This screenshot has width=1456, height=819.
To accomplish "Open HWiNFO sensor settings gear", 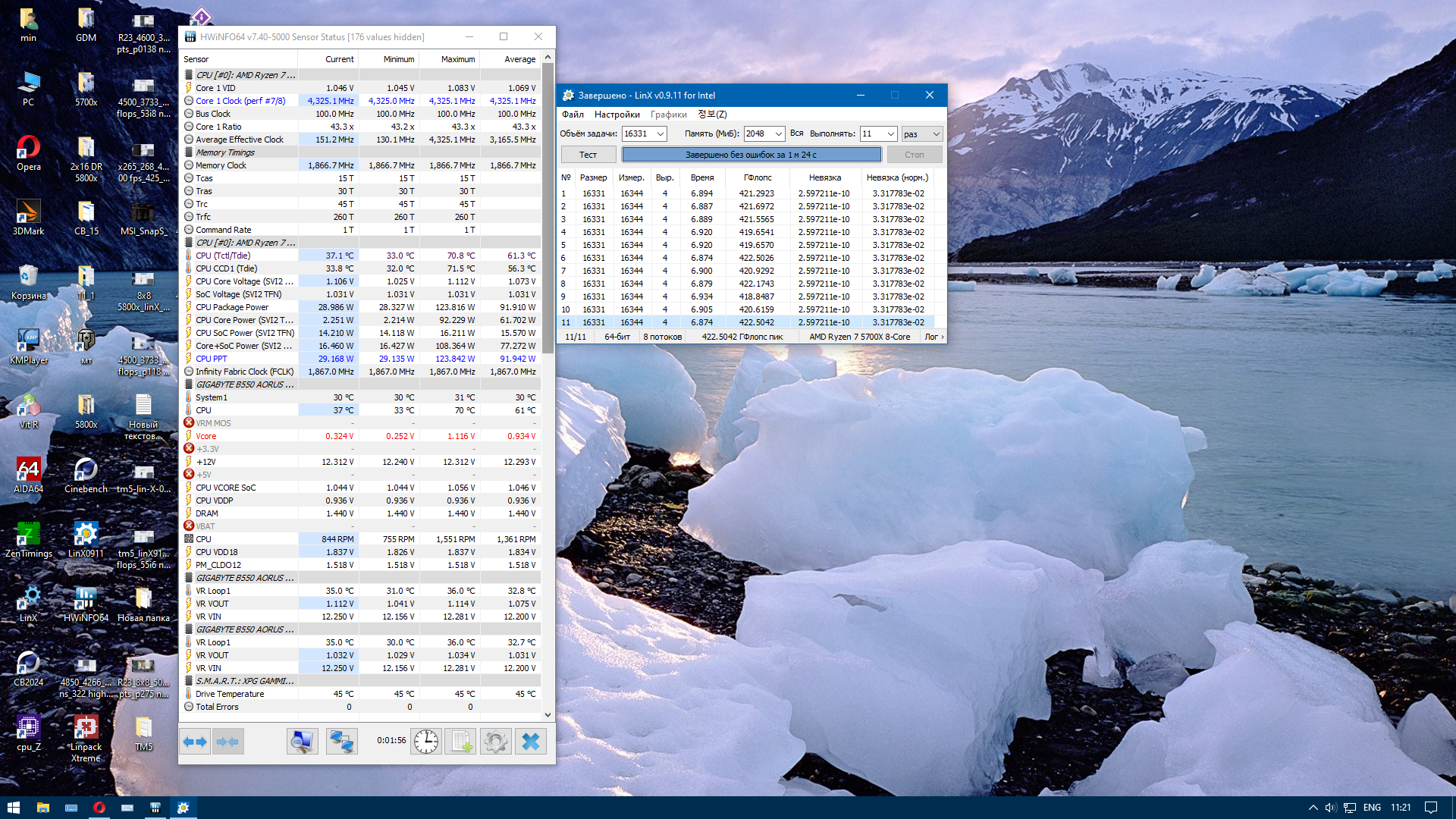I will [495, 742].
